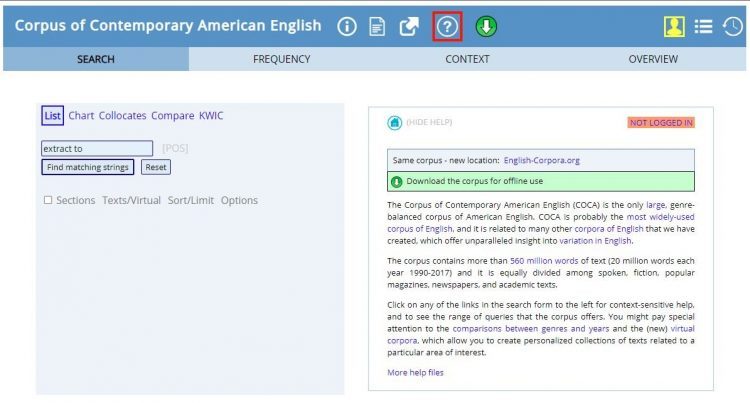The width and height of the screenshot is (750, 403).
Task: Toggle the Sections checkbox
Action: (x=48, y=200)
